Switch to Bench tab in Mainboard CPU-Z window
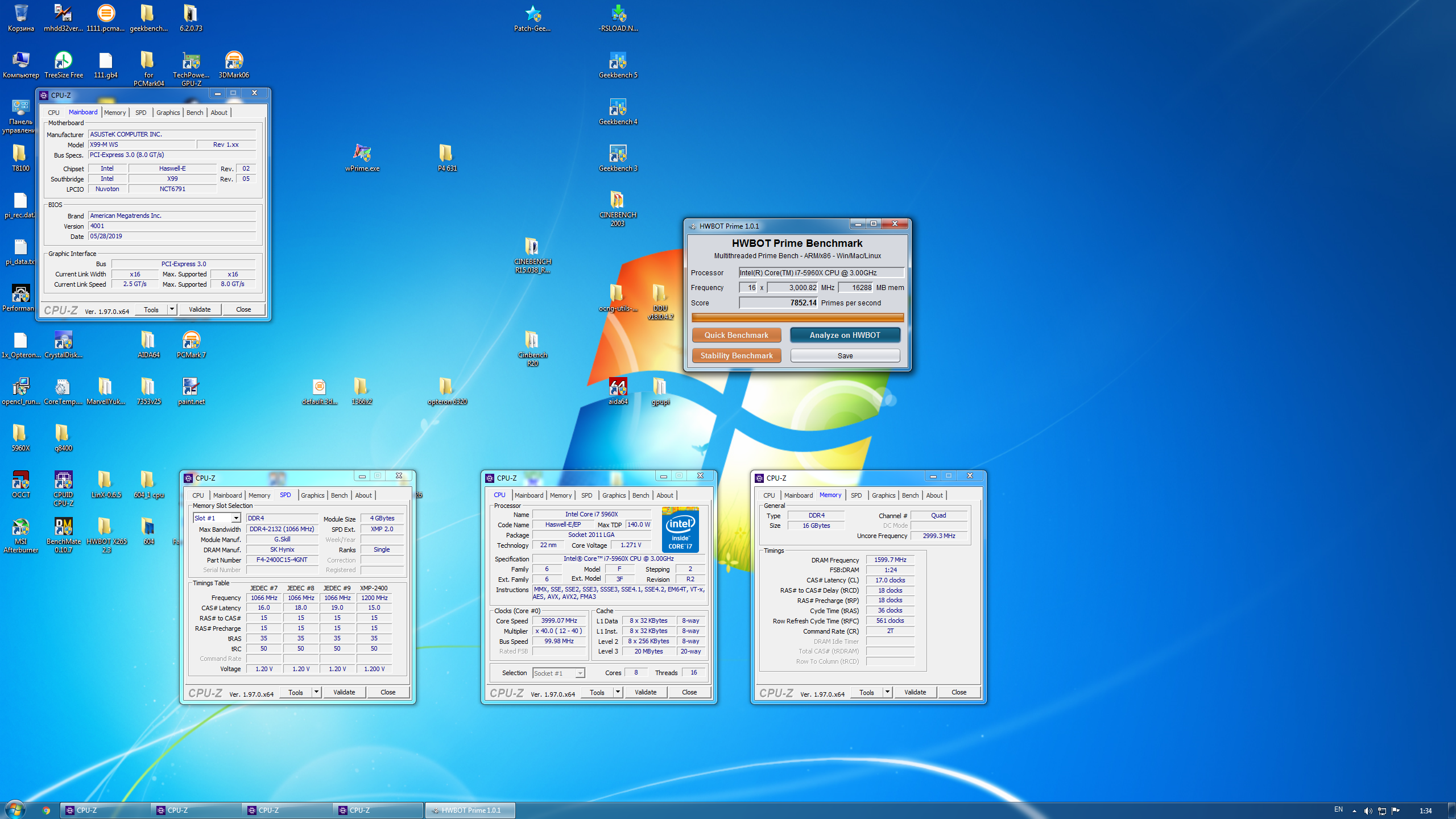 [195, 113]
